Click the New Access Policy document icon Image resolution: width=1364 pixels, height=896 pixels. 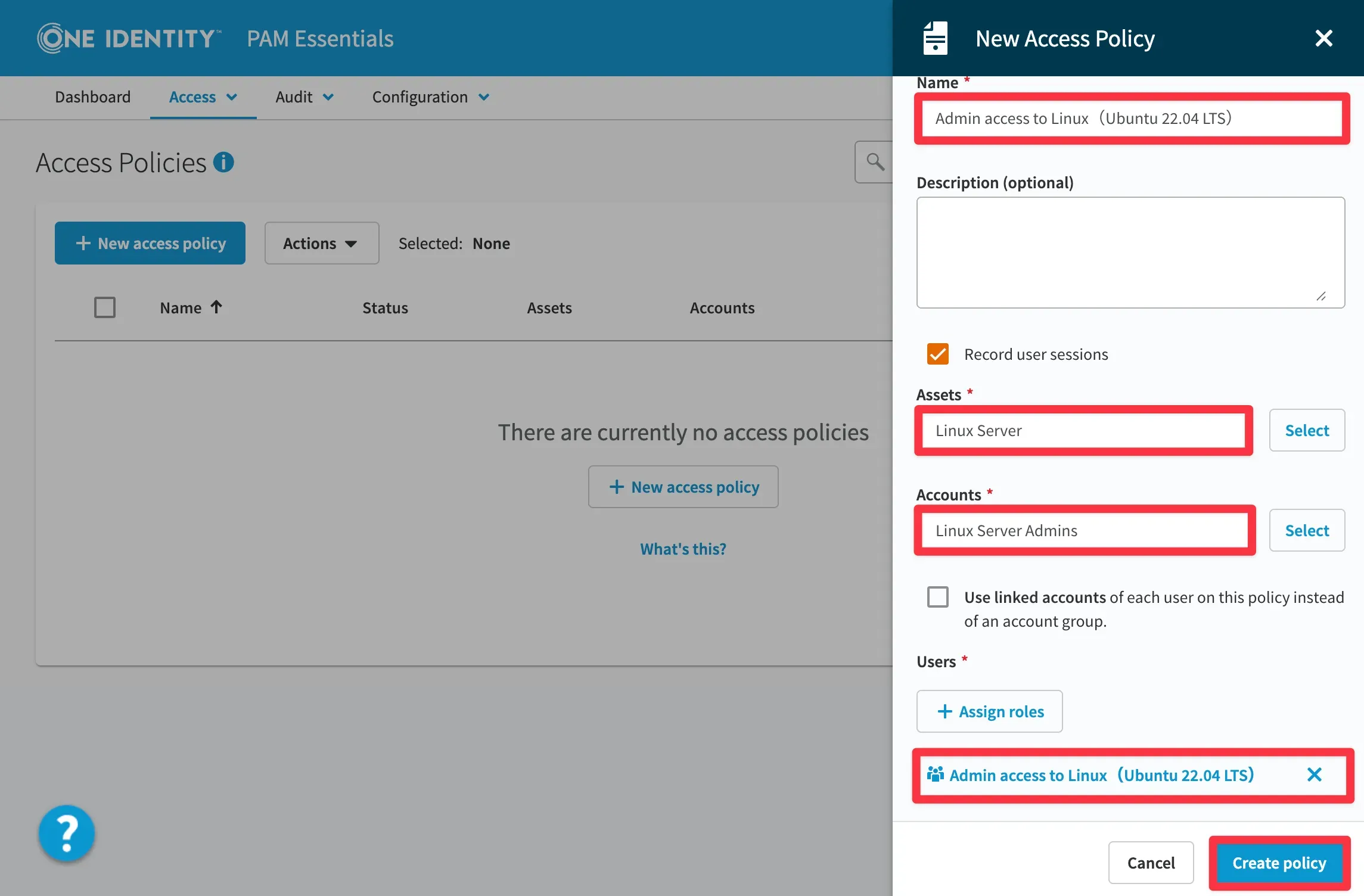pos(934,39)
